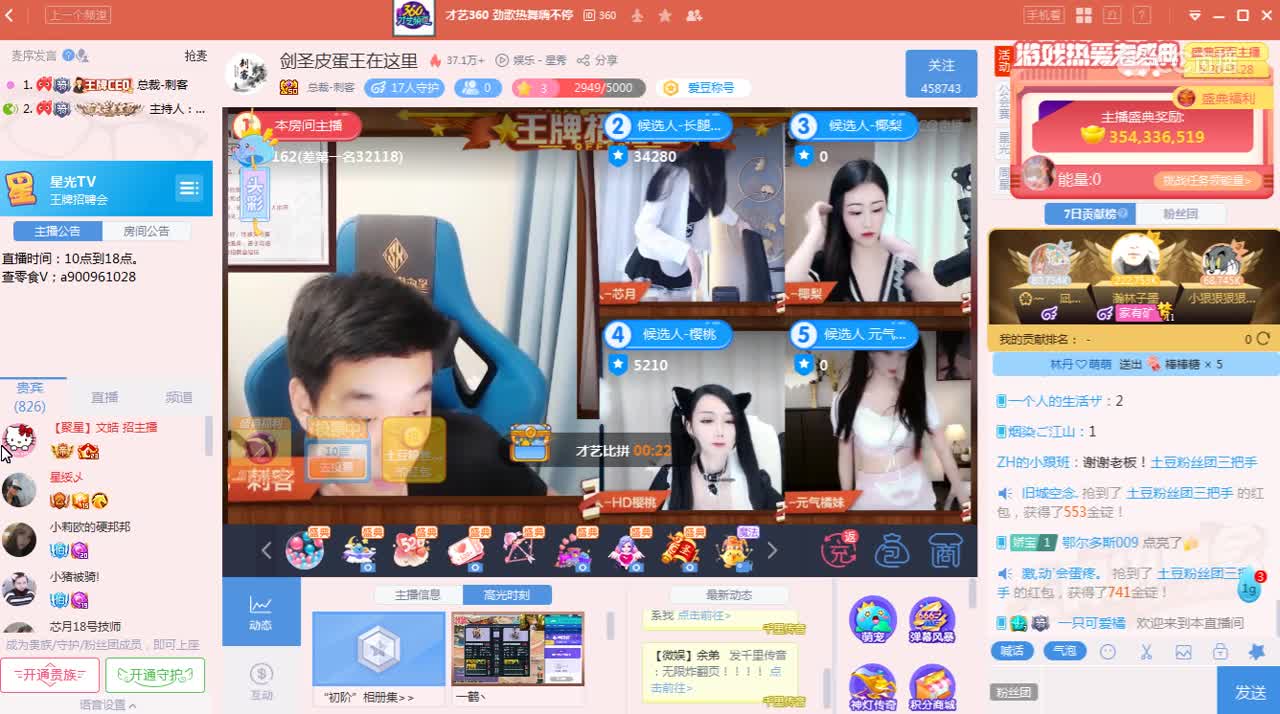Toggle the 喊话 shout mode
1280x714 pixels.
1013,651
